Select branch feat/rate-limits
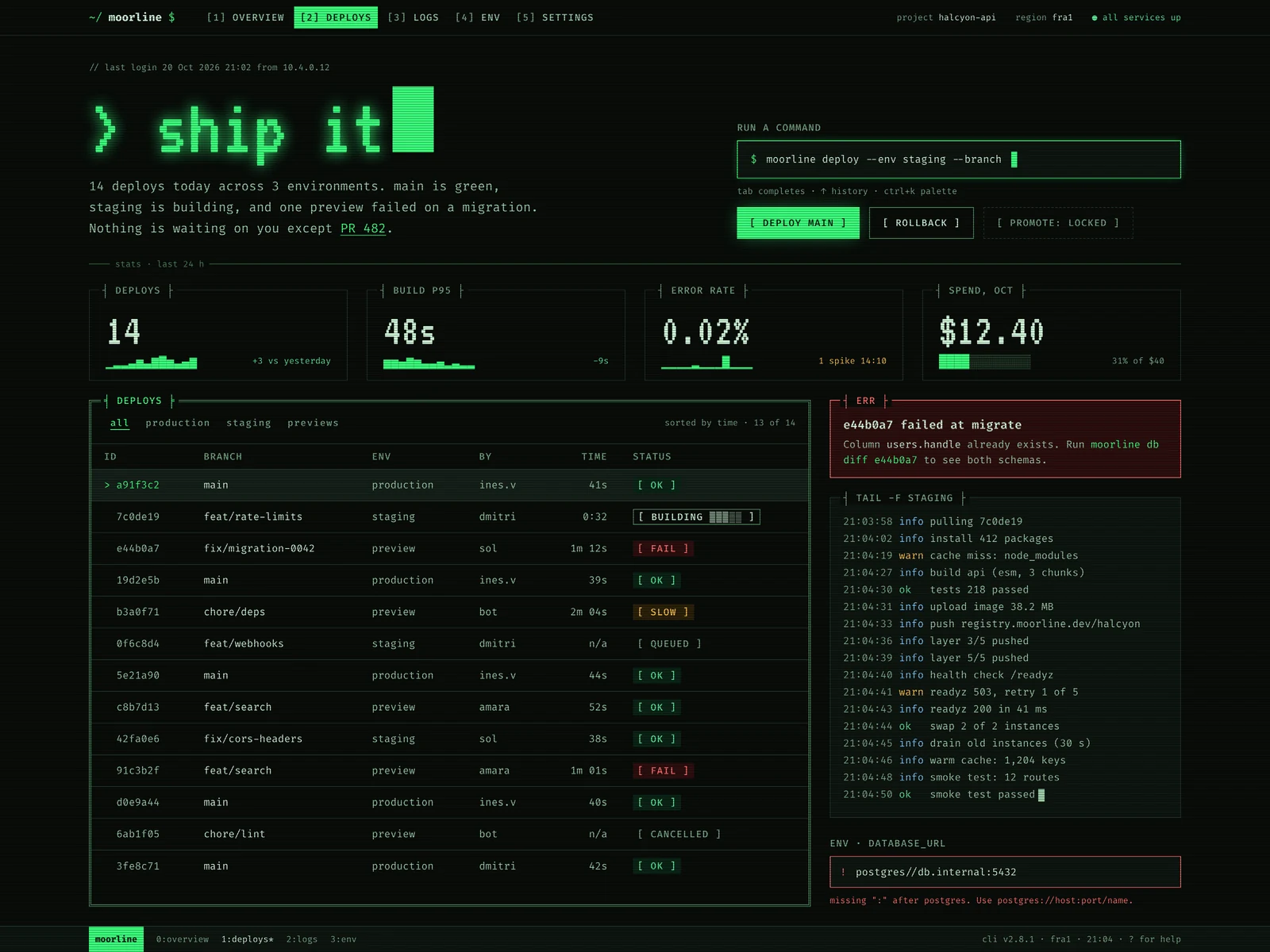This screenshot has width=1270, height=952. (x=253, y=517)
